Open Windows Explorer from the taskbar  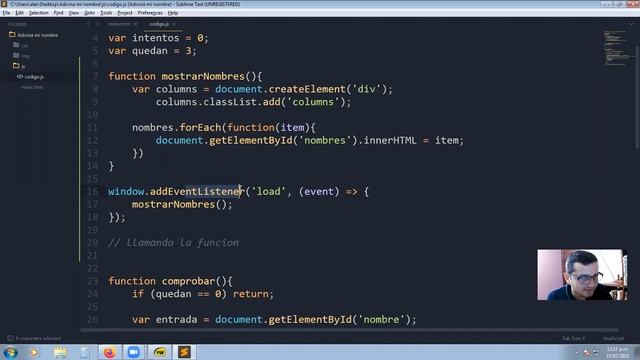60,352
